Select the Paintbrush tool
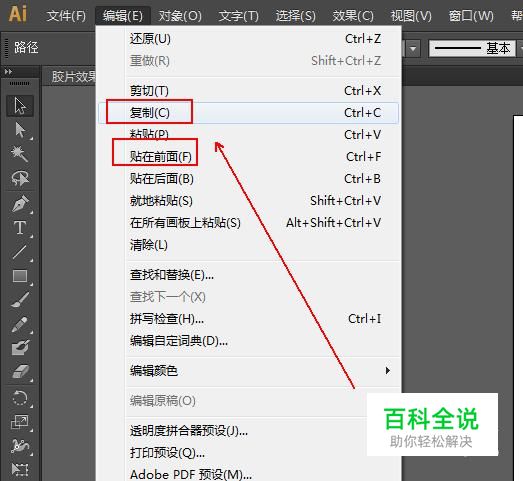This screenshot has height=481, width=523. click(20, 300)
